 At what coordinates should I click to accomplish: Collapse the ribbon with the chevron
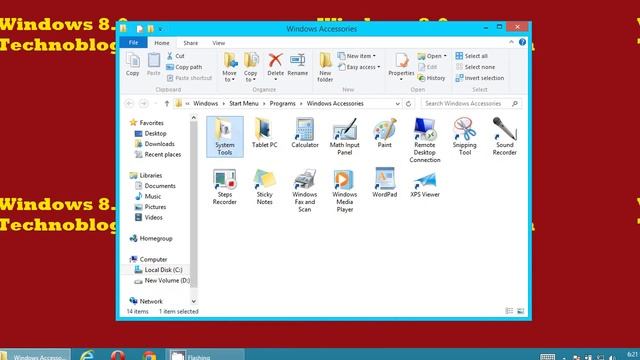click(511, 42)
